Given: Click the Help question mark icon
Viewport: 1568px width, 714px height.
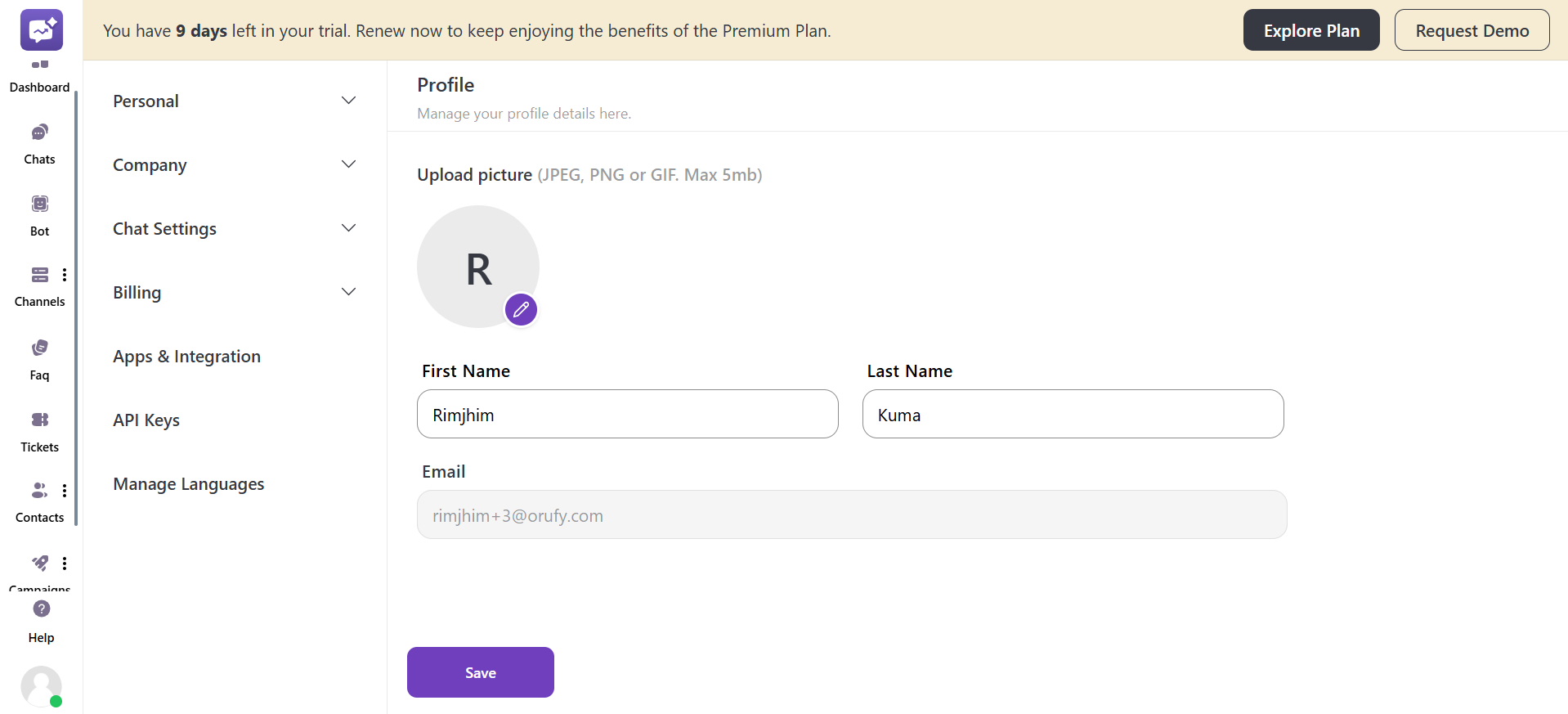Looking at the screenshot, I should coord(41,609).
